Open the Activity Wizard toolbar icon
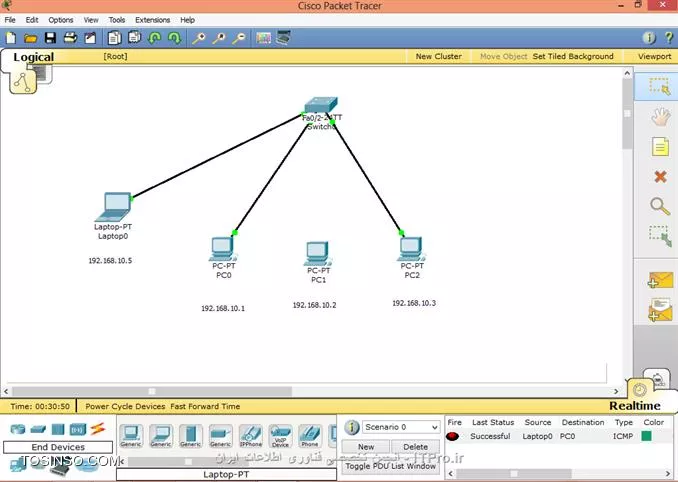The width and height of the screenshot is (678, 482). point(90,38)
